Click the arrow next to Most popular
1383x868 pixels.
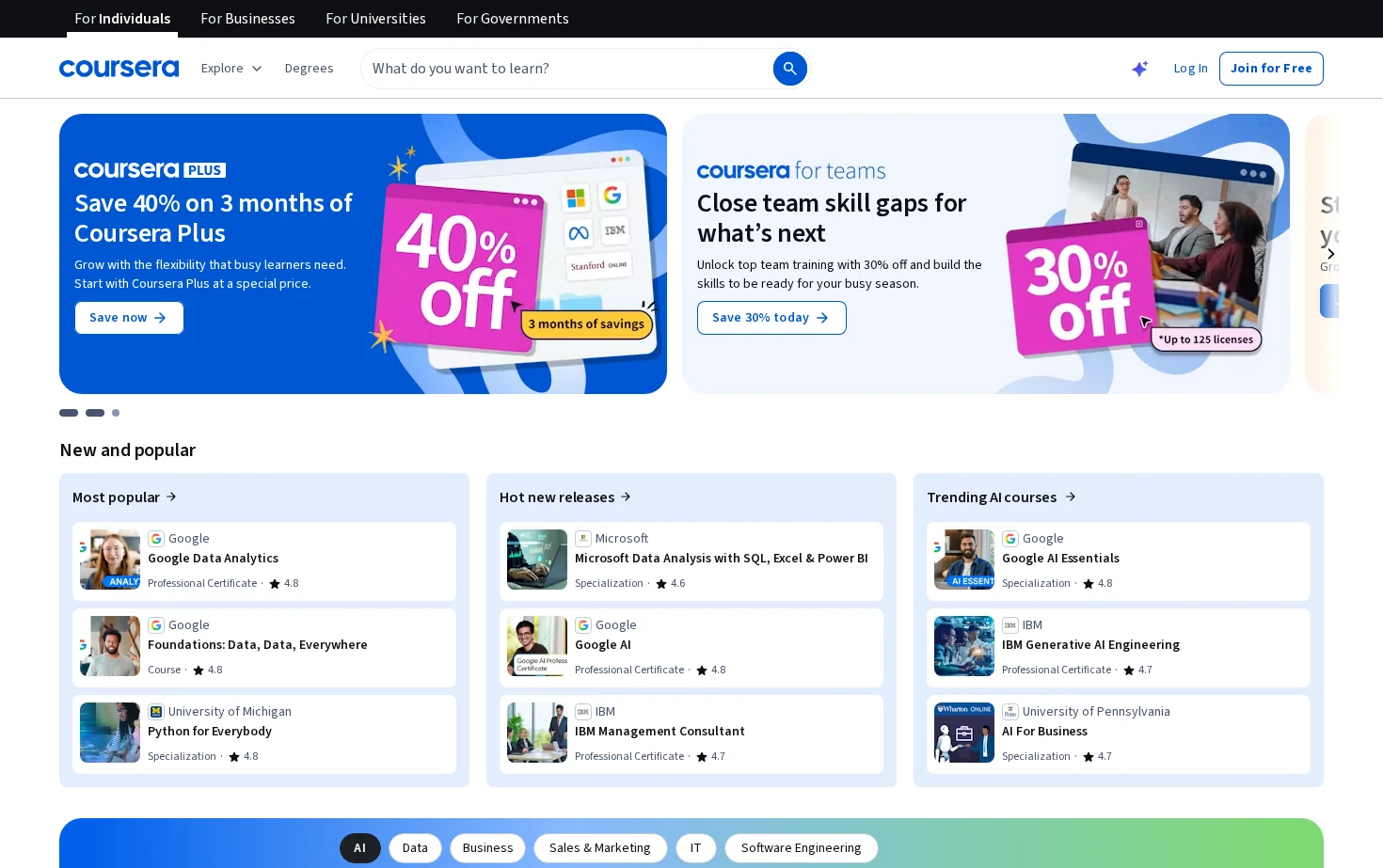pos(171,497)
